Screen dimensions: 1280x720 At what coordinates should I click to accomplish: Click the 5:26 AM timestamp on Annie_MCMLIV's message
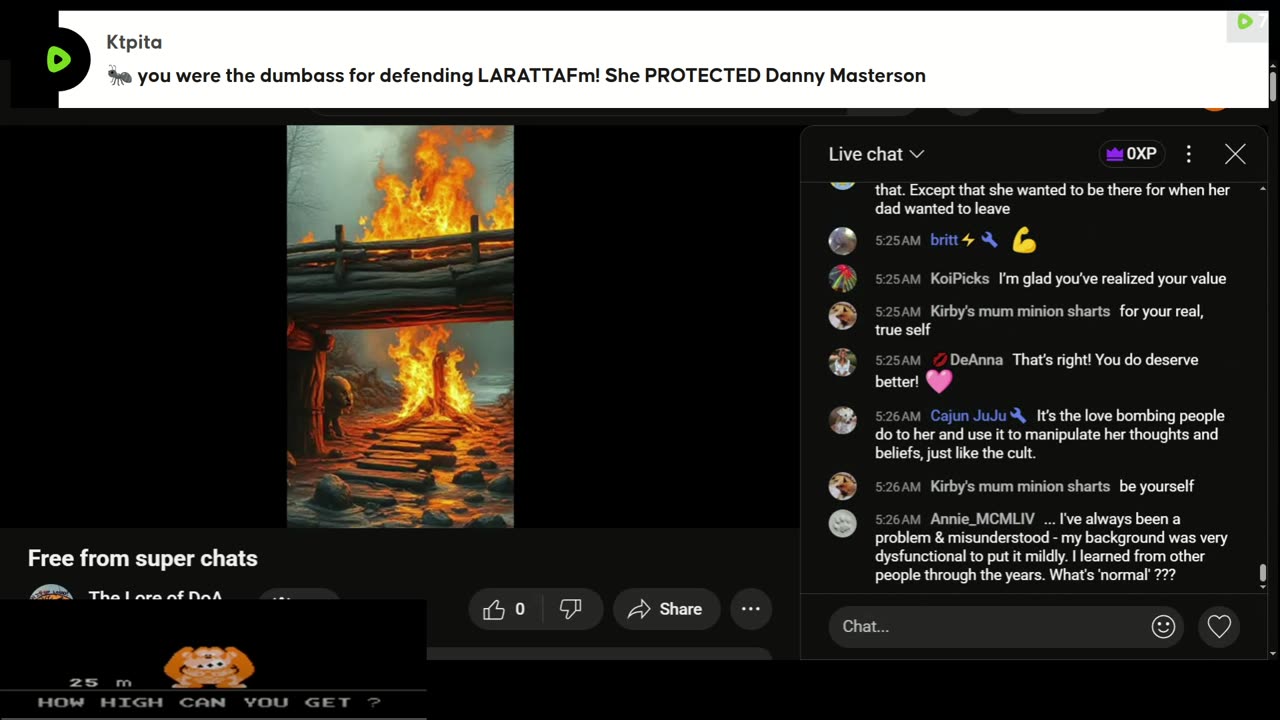click(x=897, y=520)
